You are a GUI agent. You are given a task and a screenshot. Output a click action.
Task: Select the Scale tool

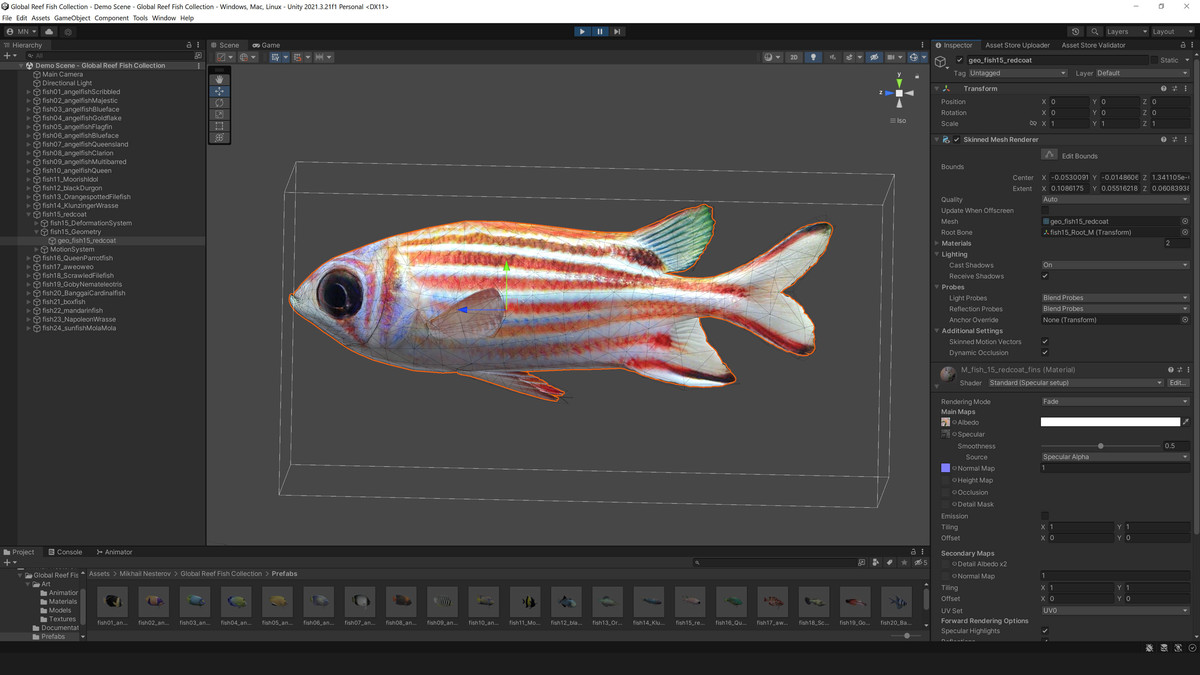pyautogui.click(x=219, y=115)
